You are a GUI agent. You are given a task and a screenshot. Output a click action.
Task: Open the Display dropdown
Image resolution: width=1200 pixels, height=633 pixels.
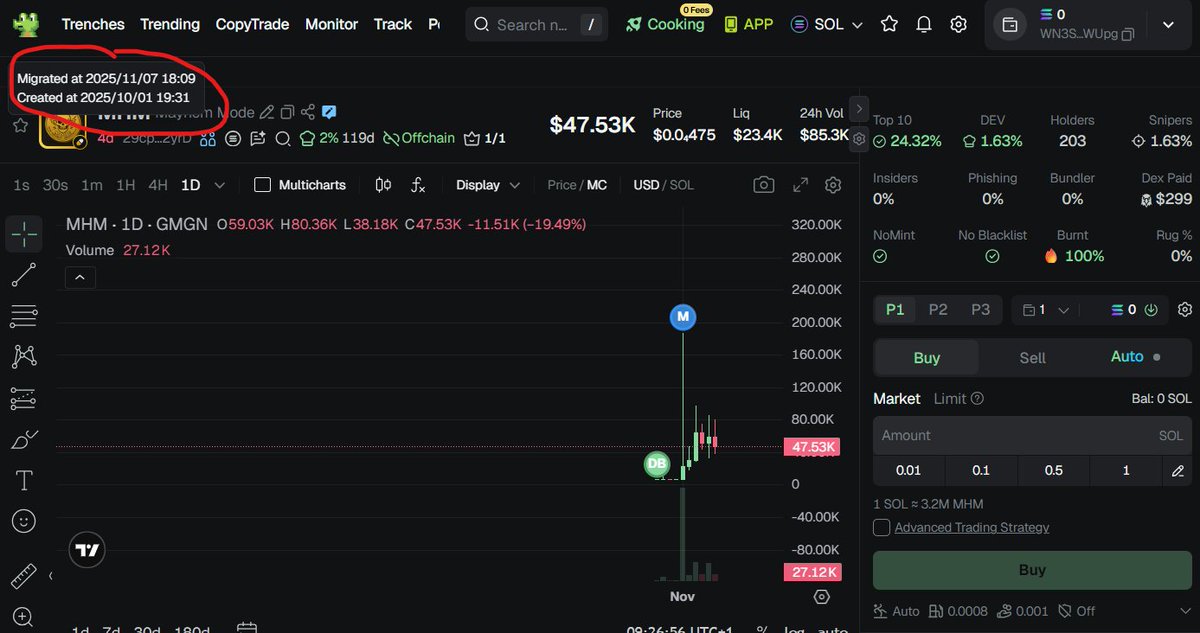488,185
